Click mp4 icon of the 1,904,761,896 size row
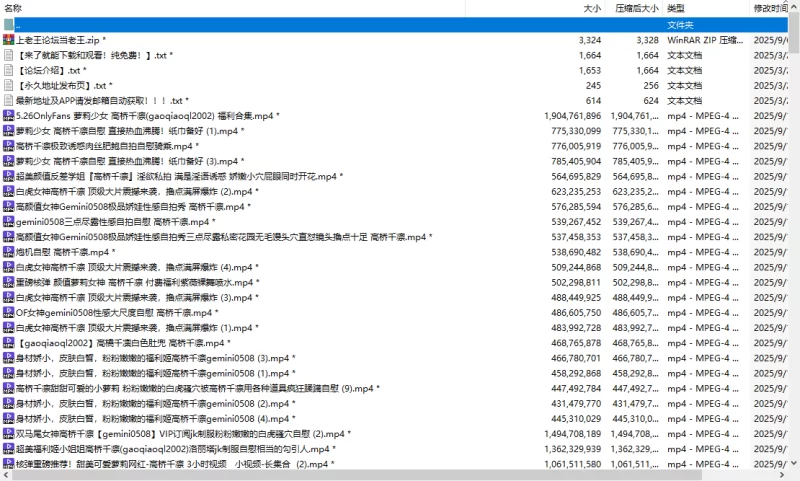The image size is (800, 481). 8,116
